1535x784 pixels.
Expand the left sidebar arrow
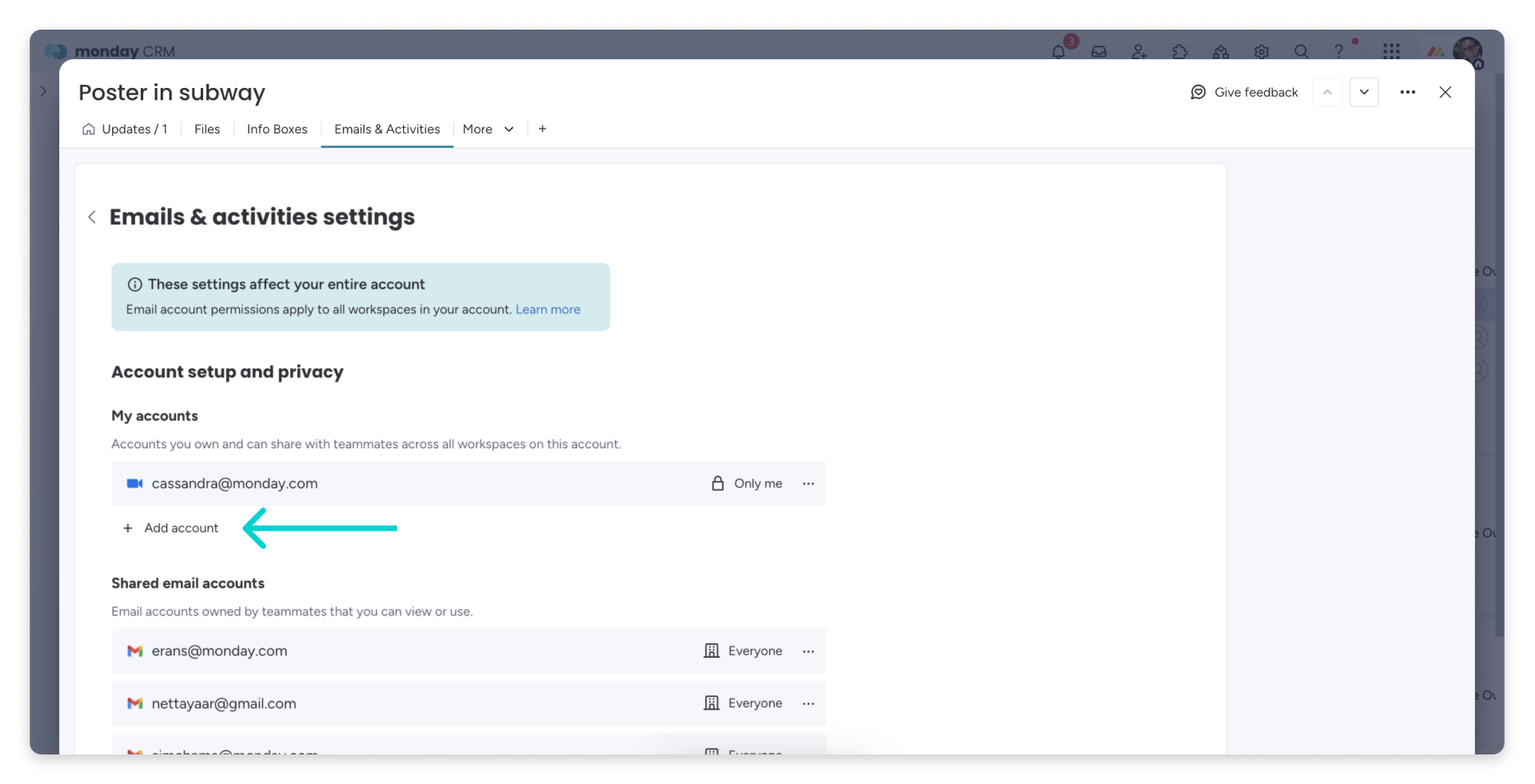click(x=43, y=91)
